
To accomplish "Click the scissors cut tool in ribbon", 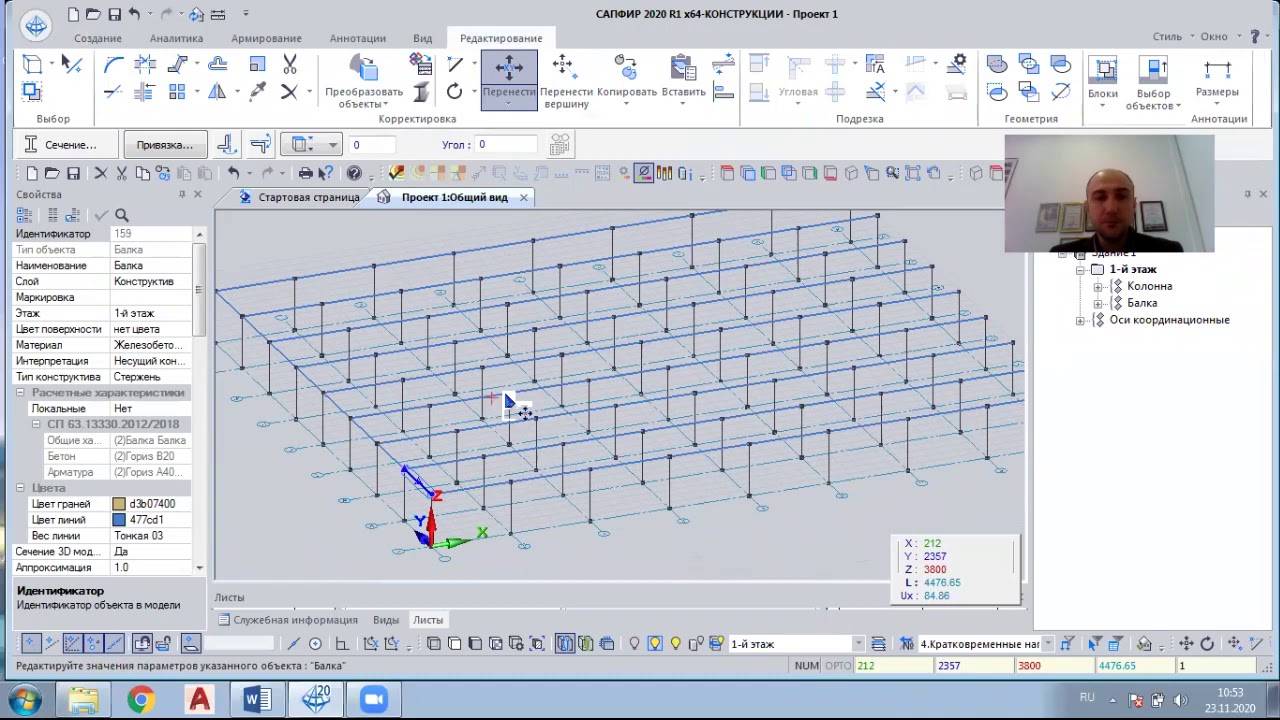I will tap(290, 65).
